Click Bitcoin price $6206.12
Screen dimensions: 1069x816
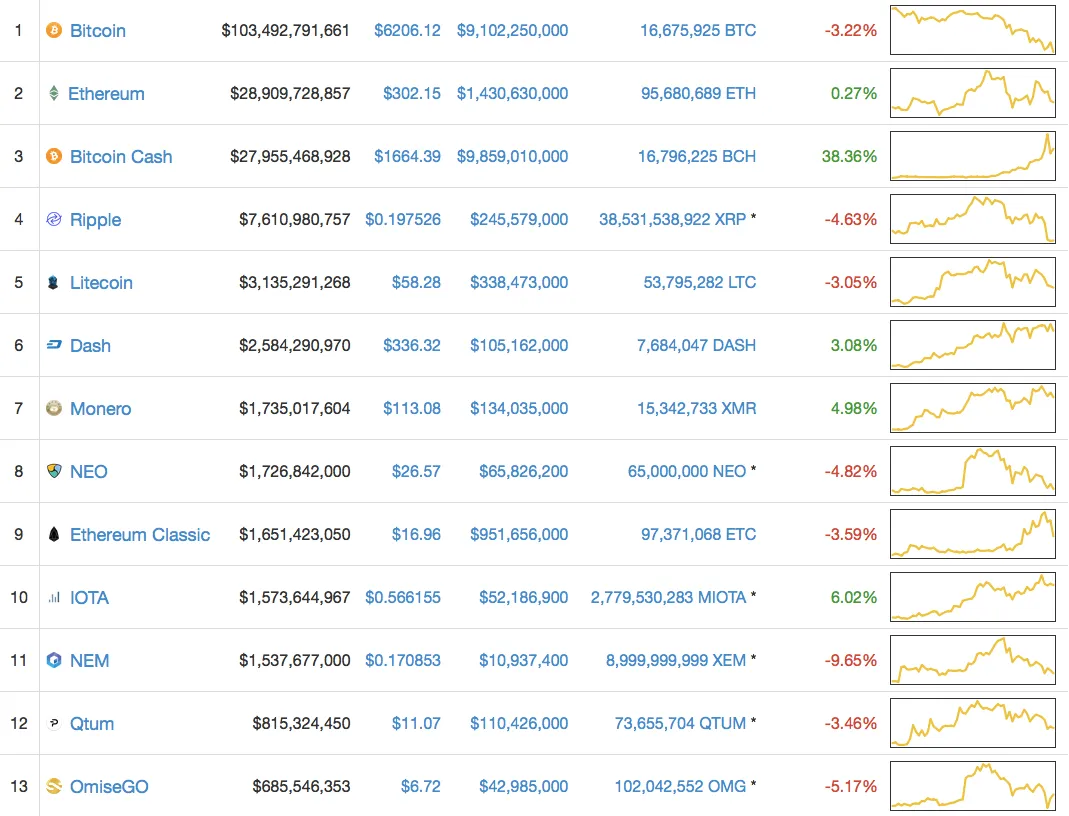[407, 30]
